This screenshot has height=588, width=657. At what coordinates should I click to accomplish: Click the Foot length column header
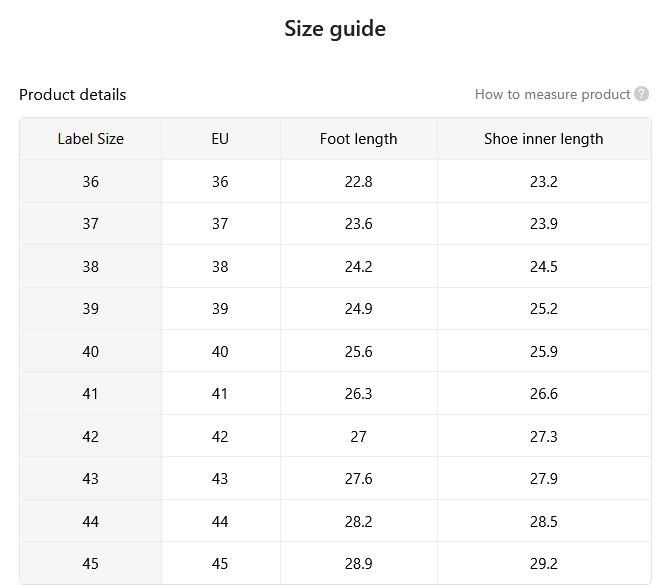(359, 139)
